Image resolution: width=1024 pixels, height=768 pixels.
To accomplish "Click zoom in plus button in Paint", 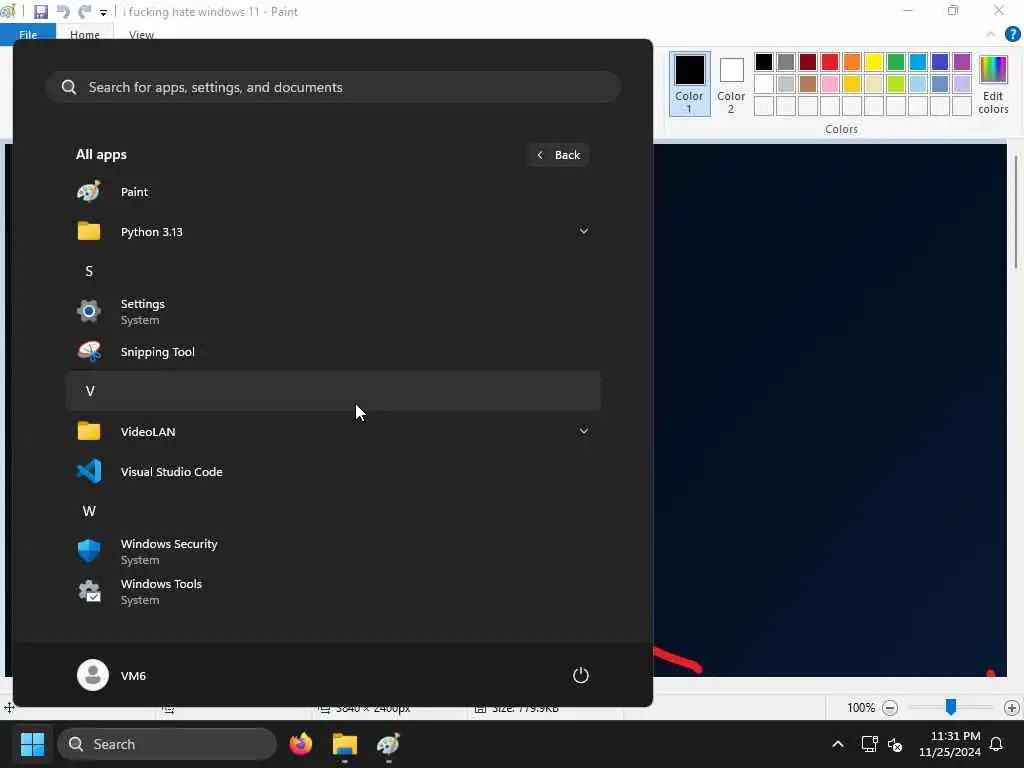I will (x=1012, y=707).
